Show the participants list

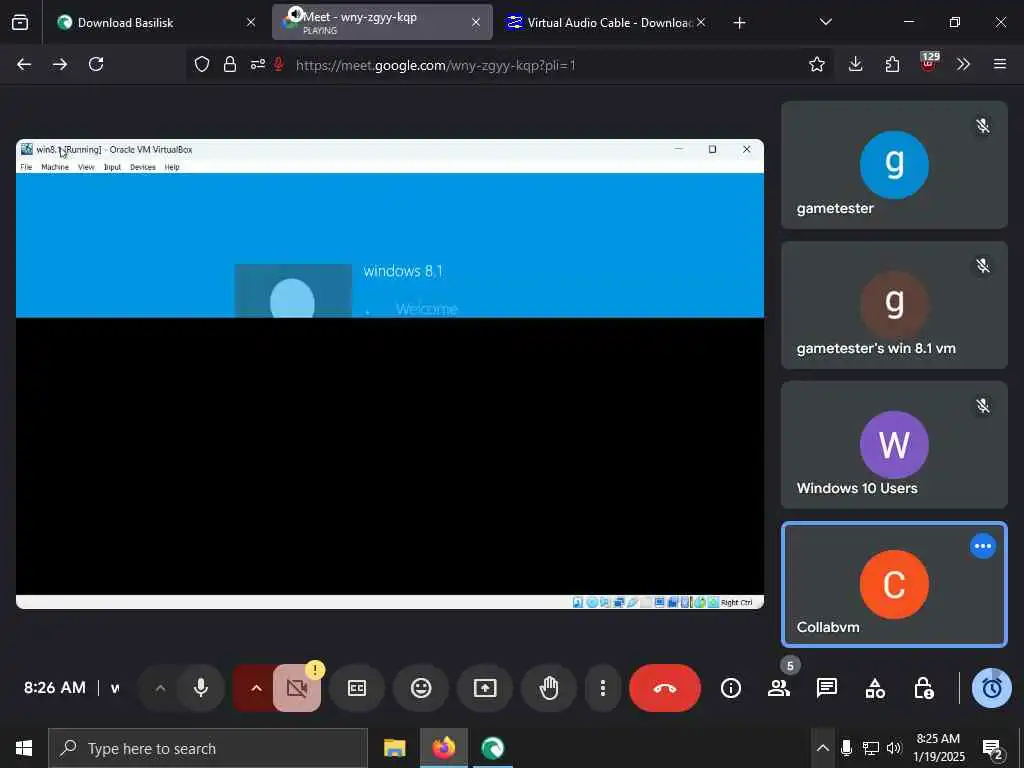[x=778, y=688]
